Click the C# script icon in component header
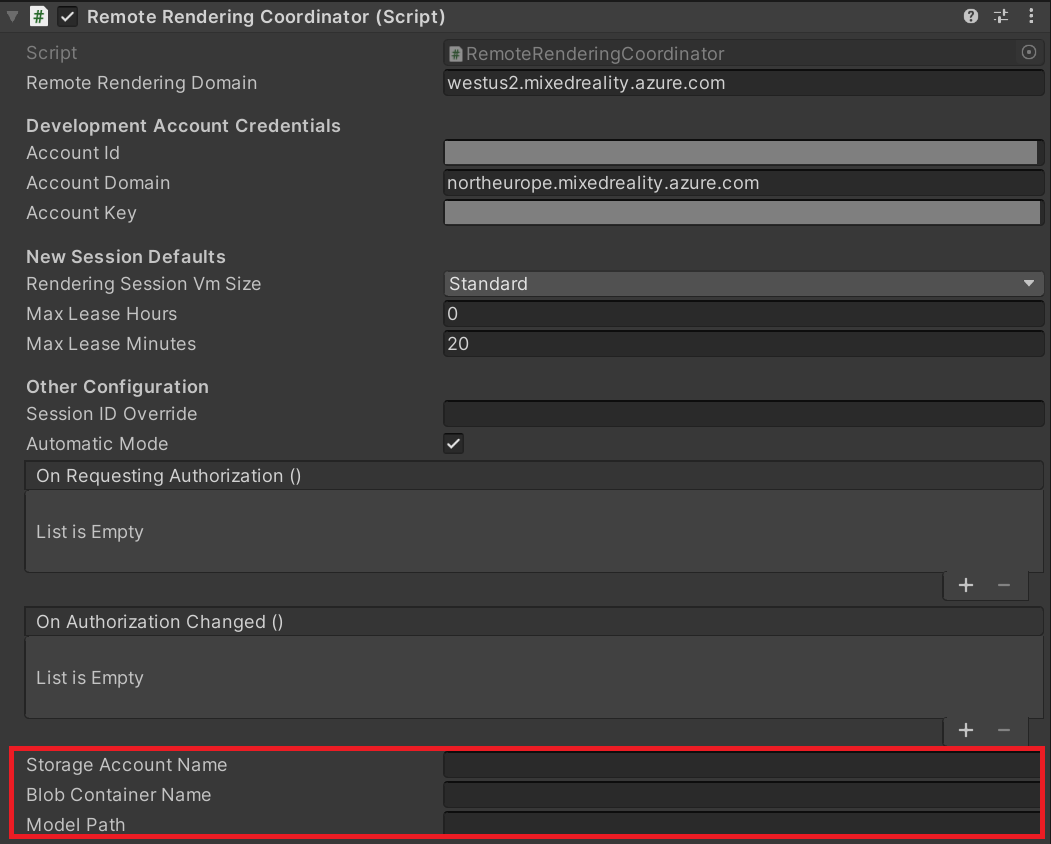The height and width of the screenshot is (844, 1051). [39, 17]
